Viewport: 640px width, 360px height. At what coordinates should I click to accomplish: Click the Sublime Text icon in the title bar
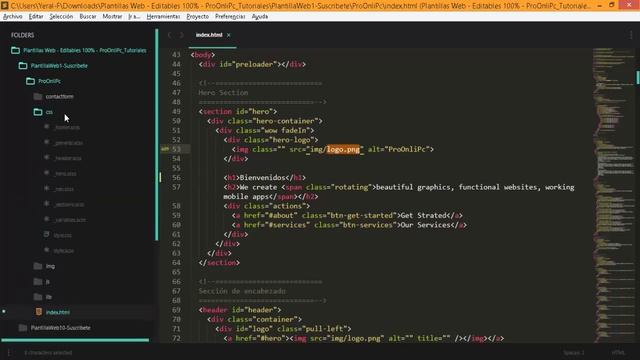pos(4,5)
